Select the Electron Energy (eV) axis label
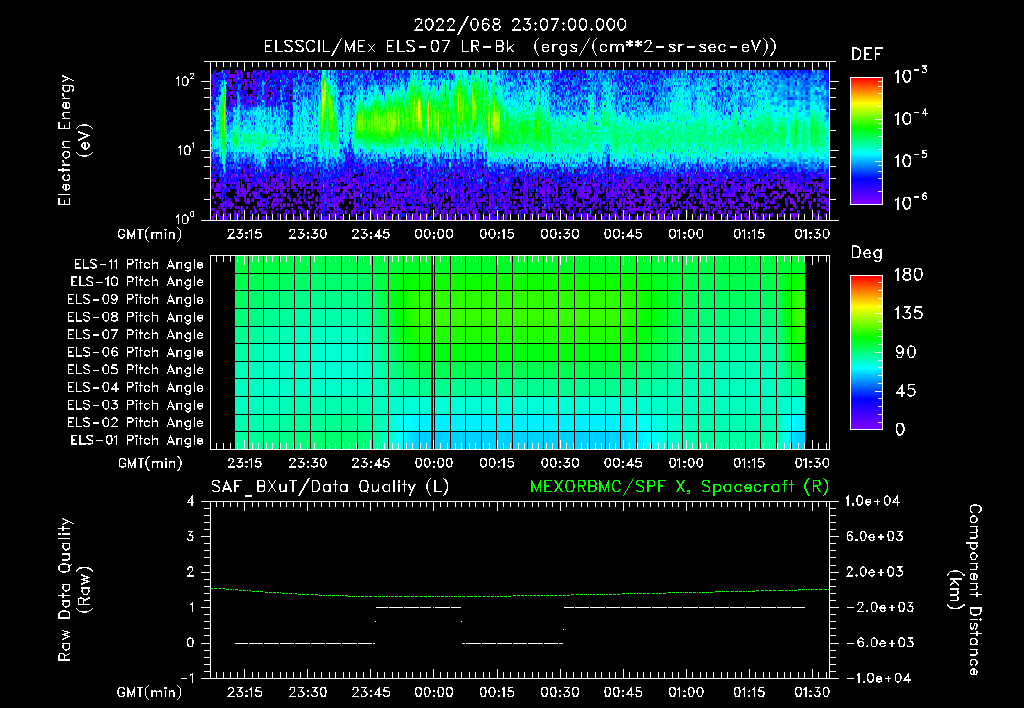The width and height of the screenshot is (1024, 708). pyautogui.click(x=74, y=140)
